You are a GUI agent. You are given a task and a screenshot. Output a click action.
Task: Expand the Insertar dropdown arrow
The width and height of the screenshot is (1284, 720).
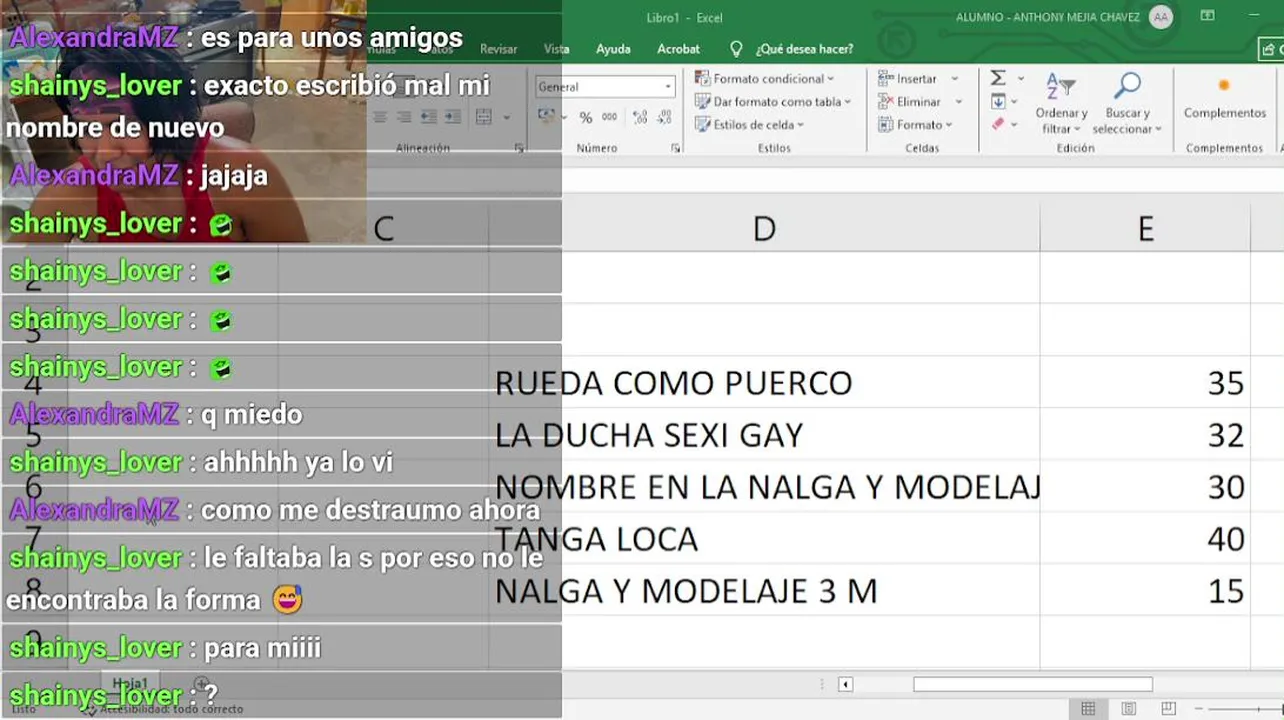[954, 79]
